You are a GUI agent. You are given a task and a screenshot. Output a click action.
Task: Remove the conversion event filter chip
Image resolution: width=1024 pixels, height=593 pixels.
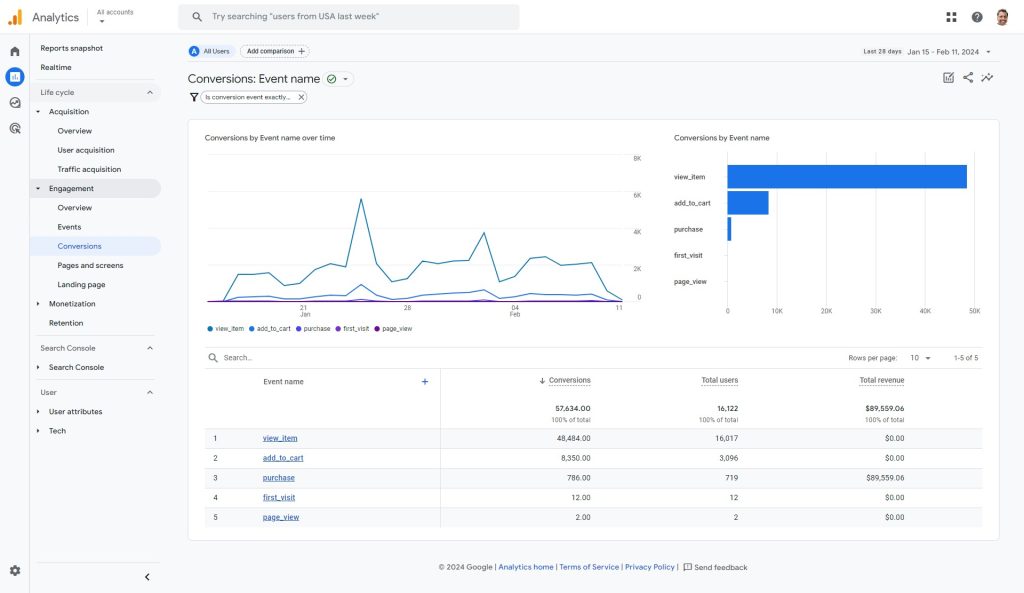[301, 97]
